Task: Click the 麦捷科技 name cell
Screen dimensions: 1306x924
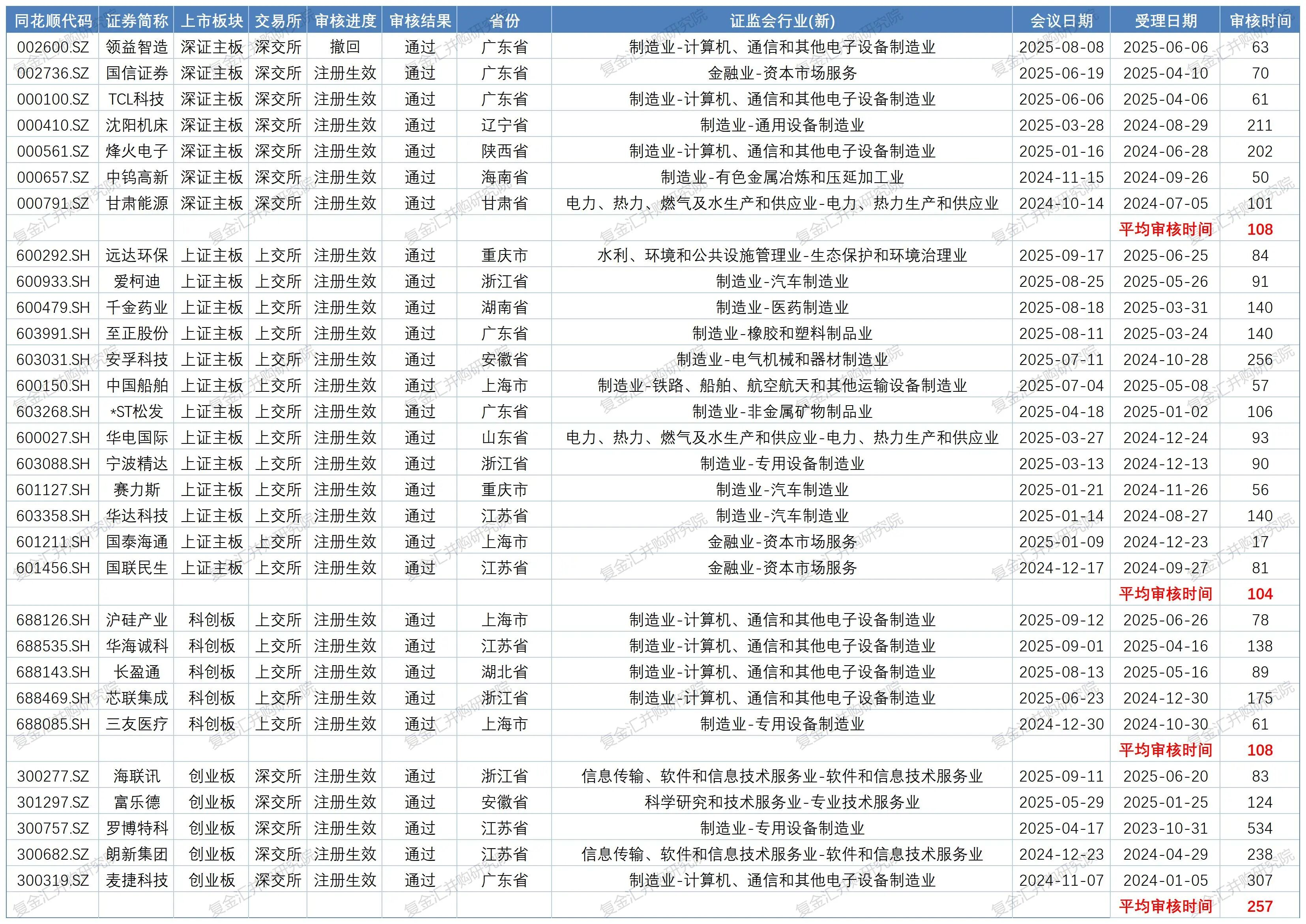Action: [137, 881]
